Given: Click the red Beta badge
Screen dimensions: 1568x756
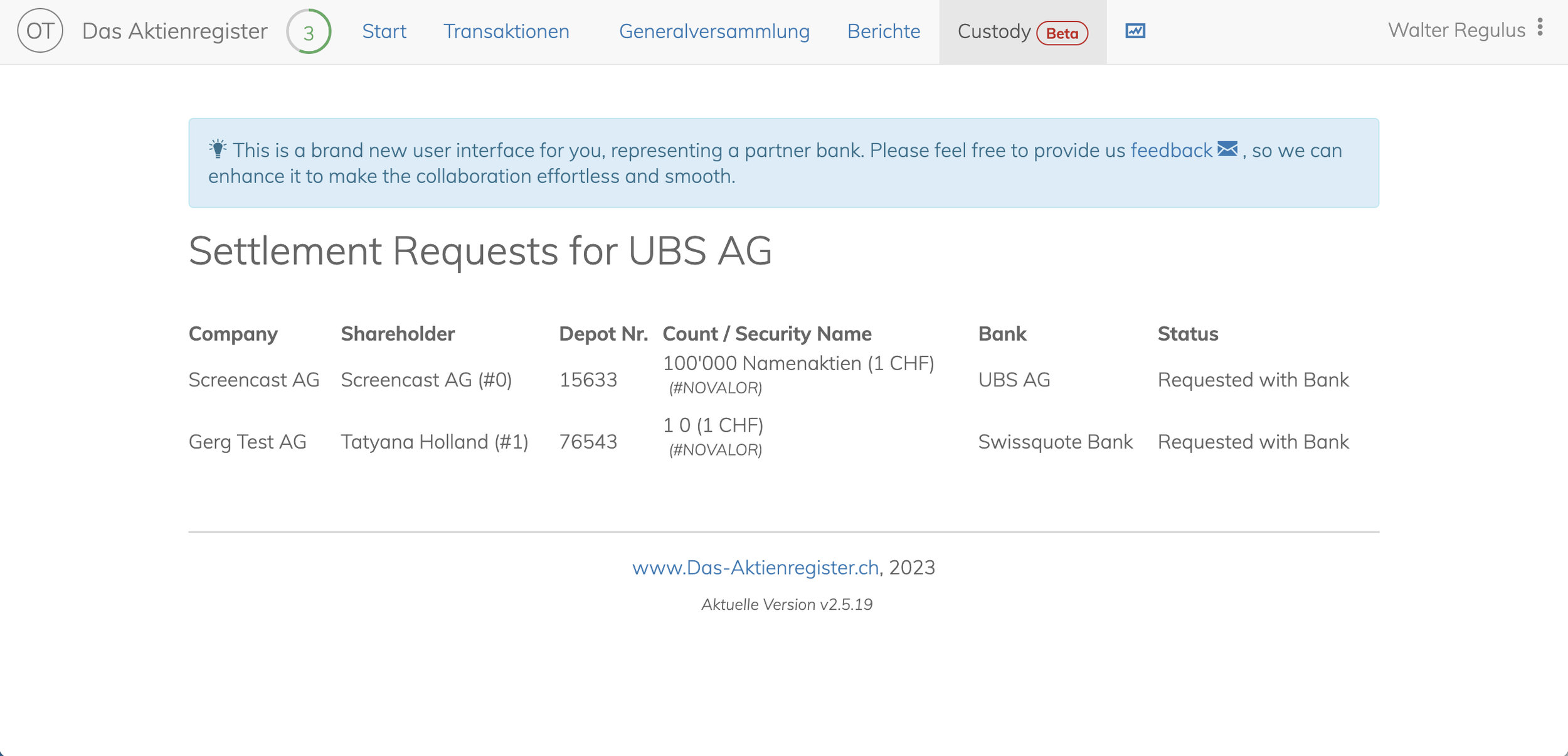Looking at the screenshot, I should coord(1062,33).
